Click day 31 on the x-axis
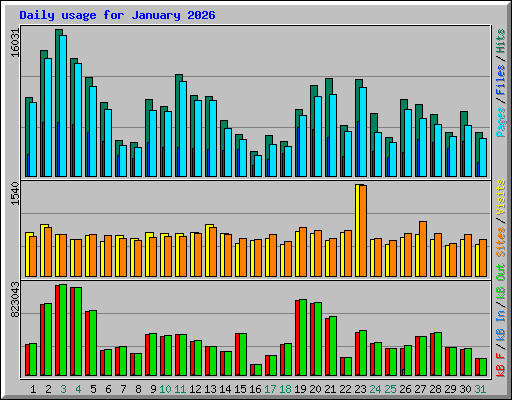Image resolution: width=512 pixels, height=400 pixels. (x=480, y=389)
